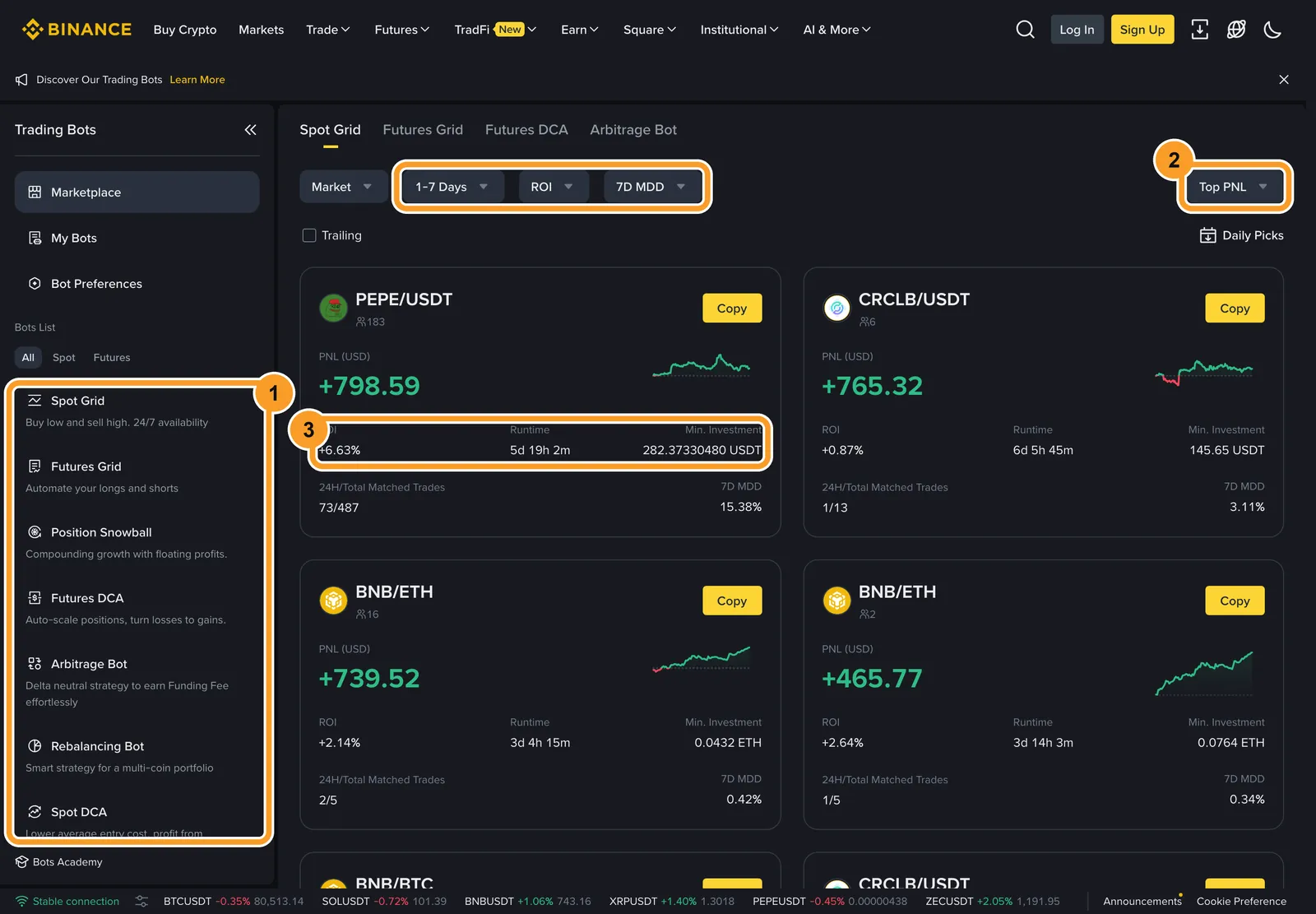Click the Binance logo

[76, 30]
